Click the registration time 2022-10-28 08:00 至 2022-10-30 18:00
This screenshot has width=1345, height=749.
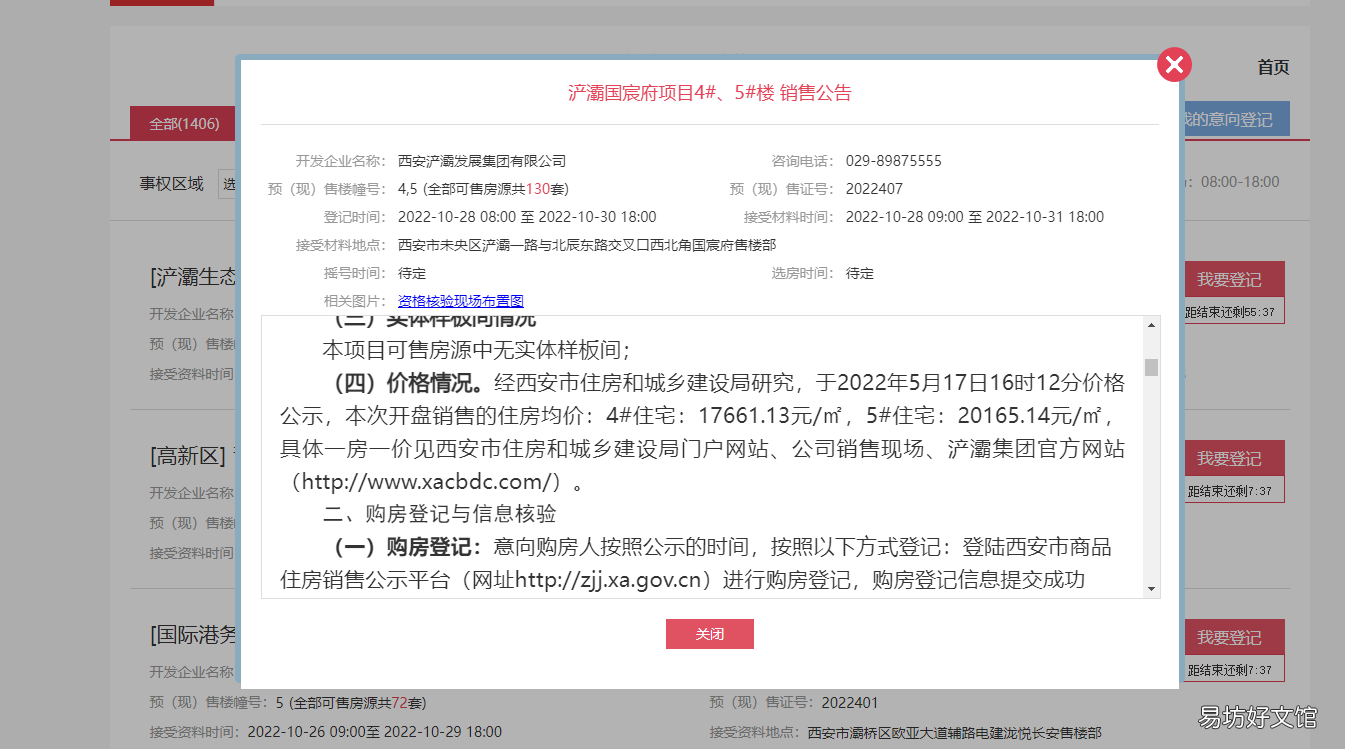click(527, 217)
